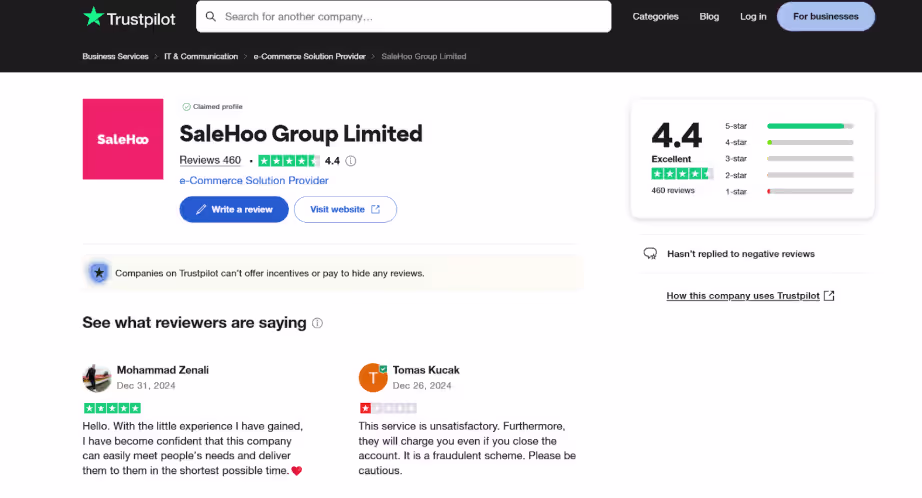
Task: Select the 3-star rating row
Action: (x=789, y=159)
